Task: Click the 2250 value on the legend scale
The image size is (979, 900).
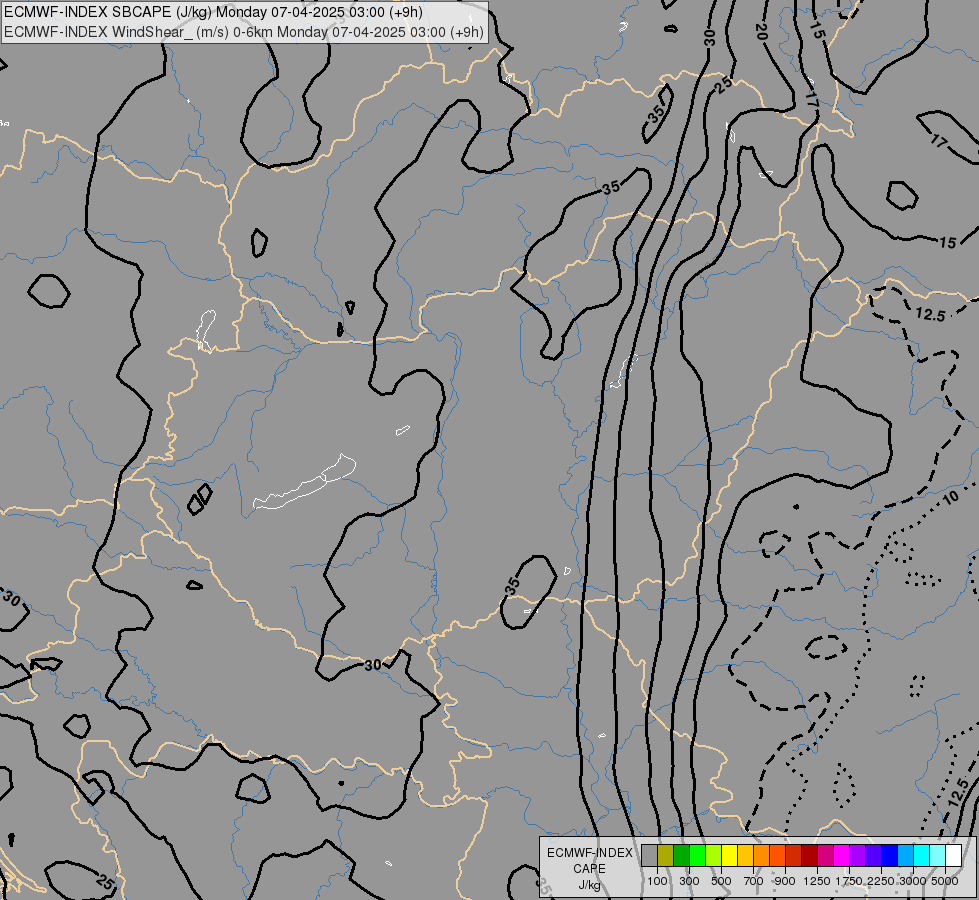Action: point(880,881)
